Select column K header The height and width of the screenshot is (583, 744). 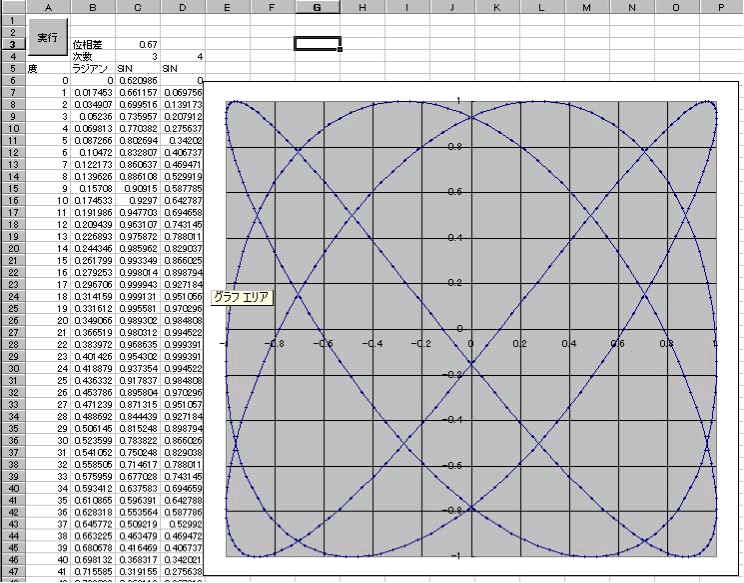pyautogui.click(x=496, y=7)
